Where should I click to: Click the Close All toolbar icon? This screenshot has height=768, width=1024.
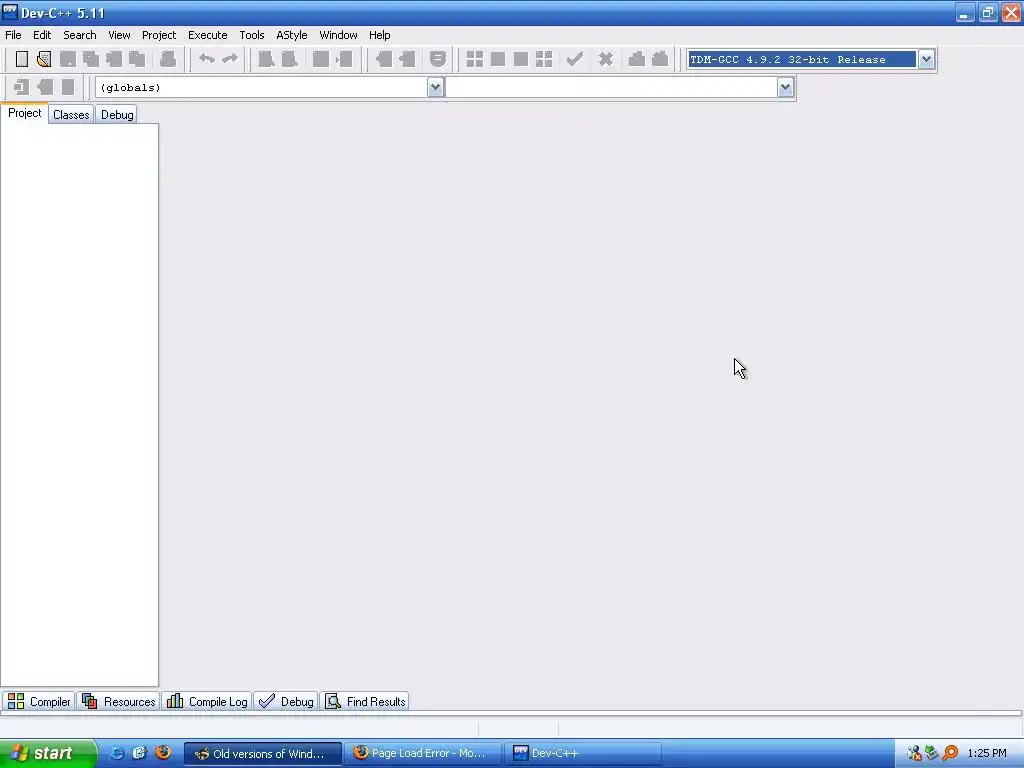point(137,59)
